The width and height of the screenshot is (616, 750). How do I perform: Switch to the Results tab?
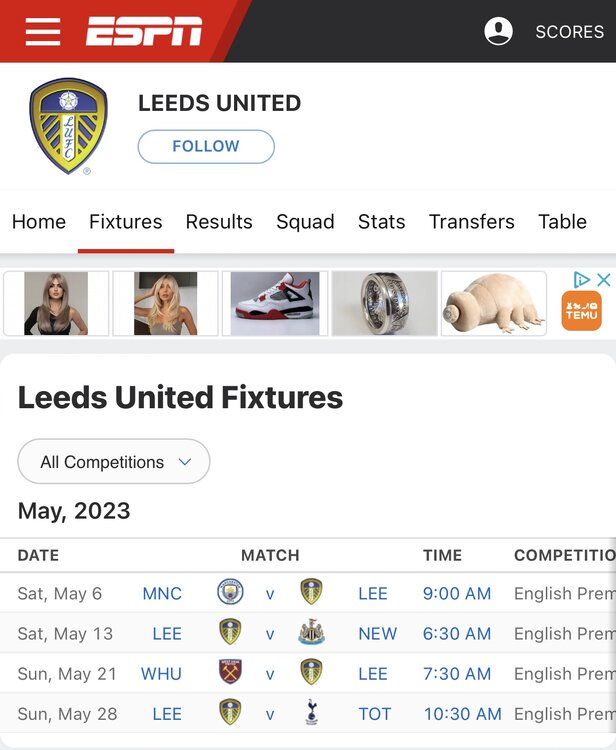point(219,222)
